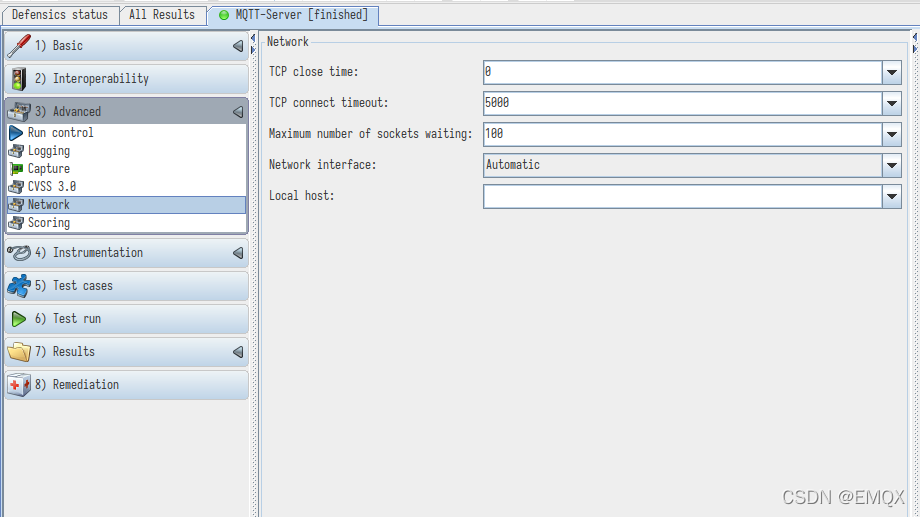Open the Local host dropdown arrow
Image resolution: width=920 pixels, height=517 pixels.
891,197
